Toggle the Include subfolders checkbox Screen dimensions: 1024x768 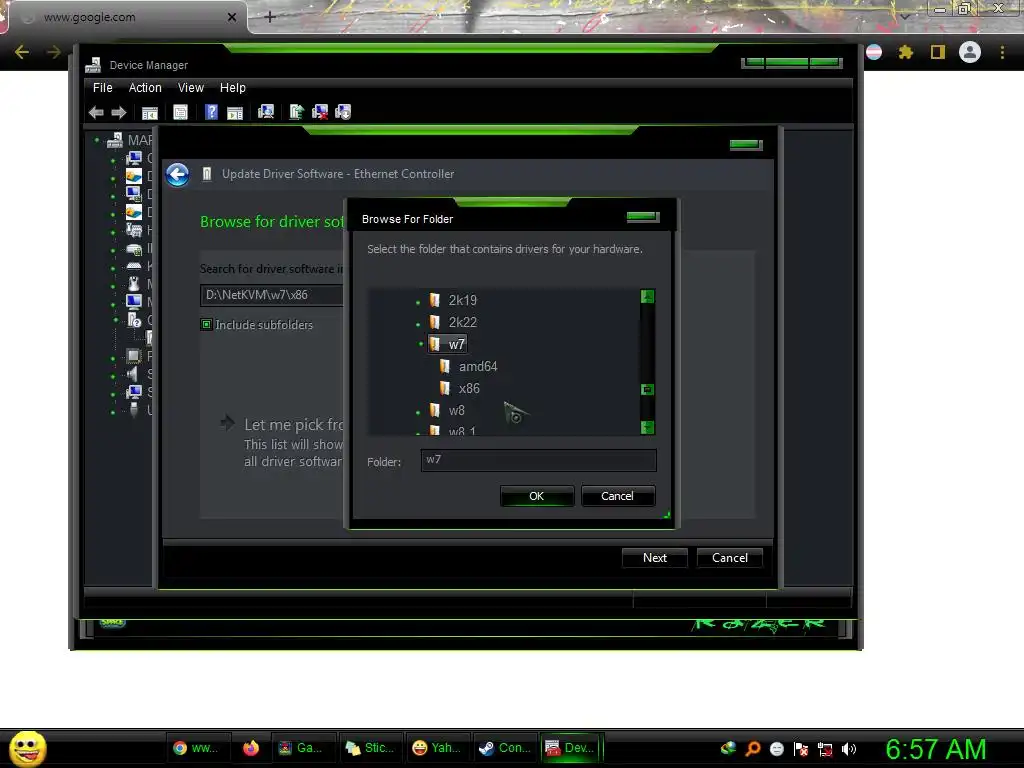point(206,325)
